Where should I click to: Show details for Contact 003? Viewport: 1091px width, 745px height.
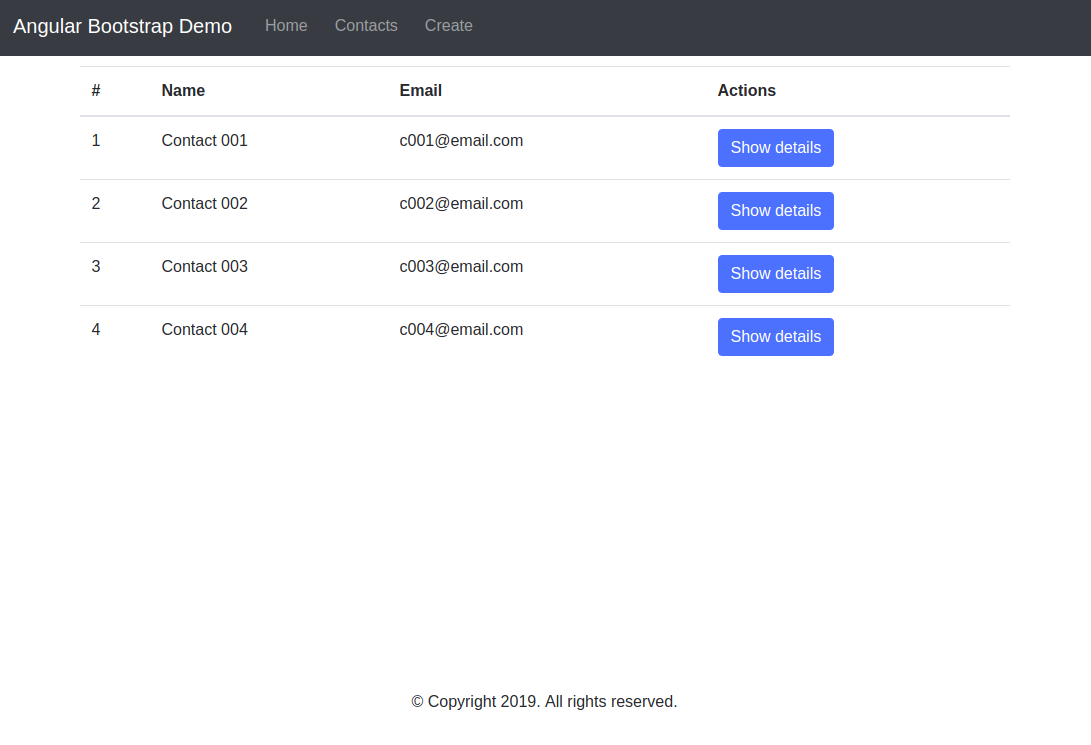[775, 273]
